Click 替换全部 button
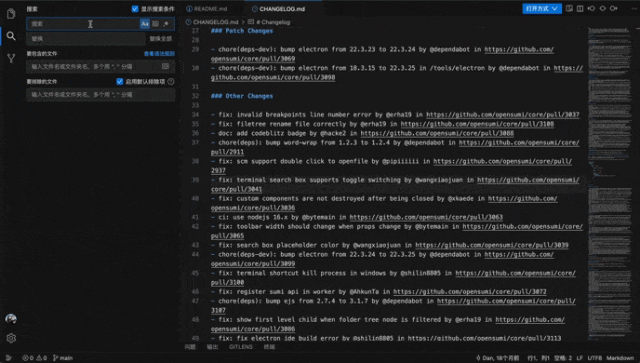Screen dimensions: 640x363 click(x=161, y=38)
